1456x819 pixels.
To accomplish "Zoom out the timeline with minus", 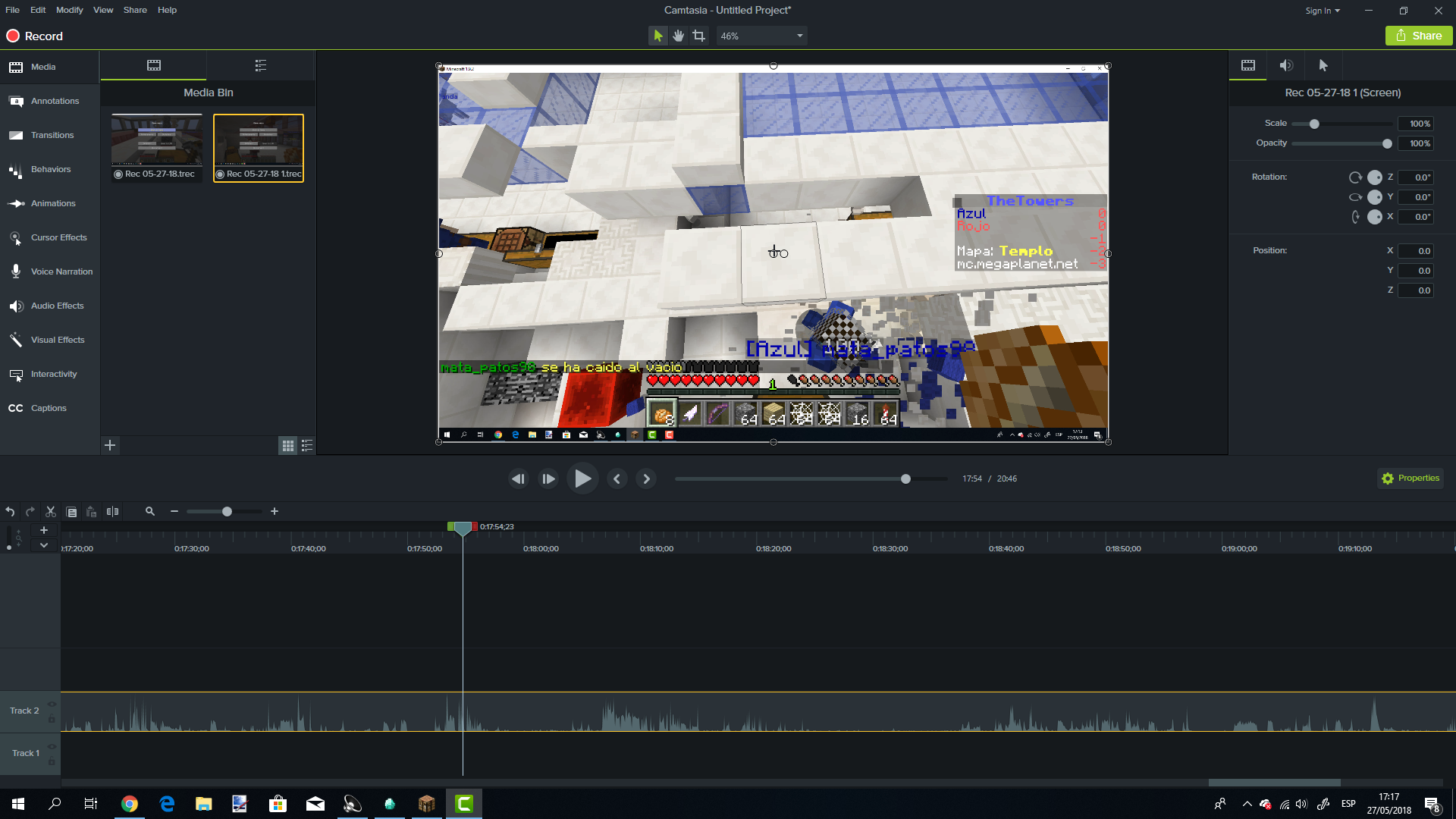I will (x=174, y=512).
